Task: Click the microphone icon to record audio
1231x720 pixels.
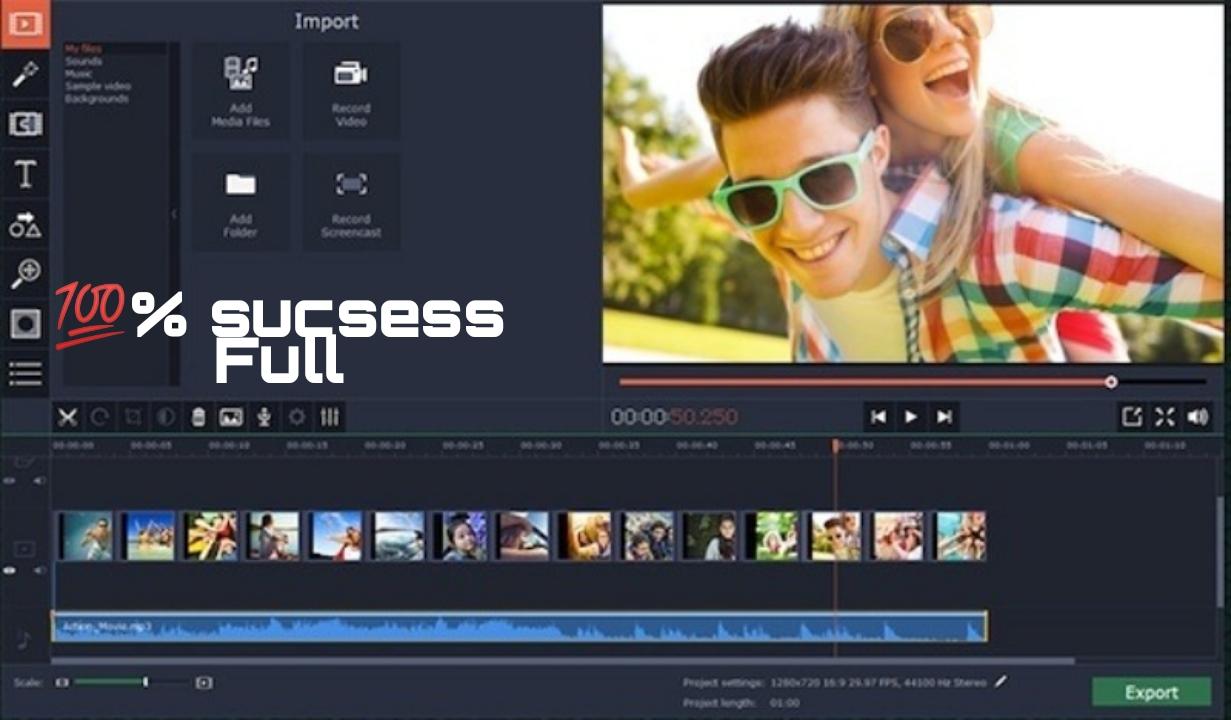Action: click(263, 417)
